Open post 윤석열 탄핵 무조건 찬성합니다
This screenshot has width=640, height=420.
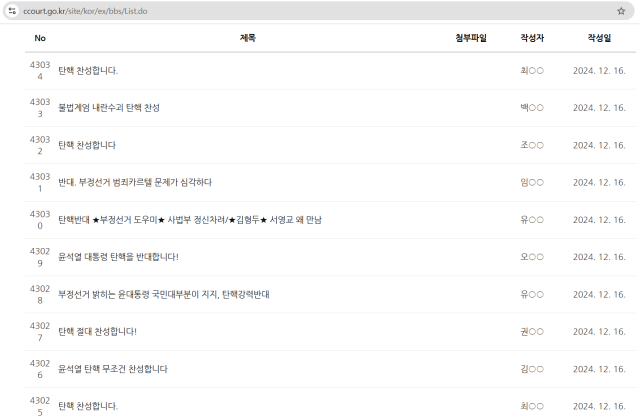[113, 369]
